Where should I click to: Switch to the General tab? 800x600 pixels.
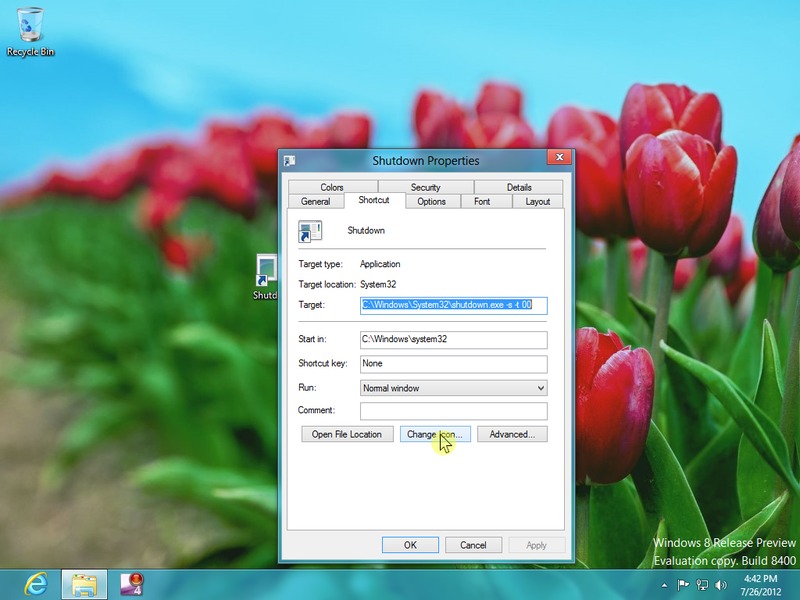pyautogui.click(x=315, y=201)
